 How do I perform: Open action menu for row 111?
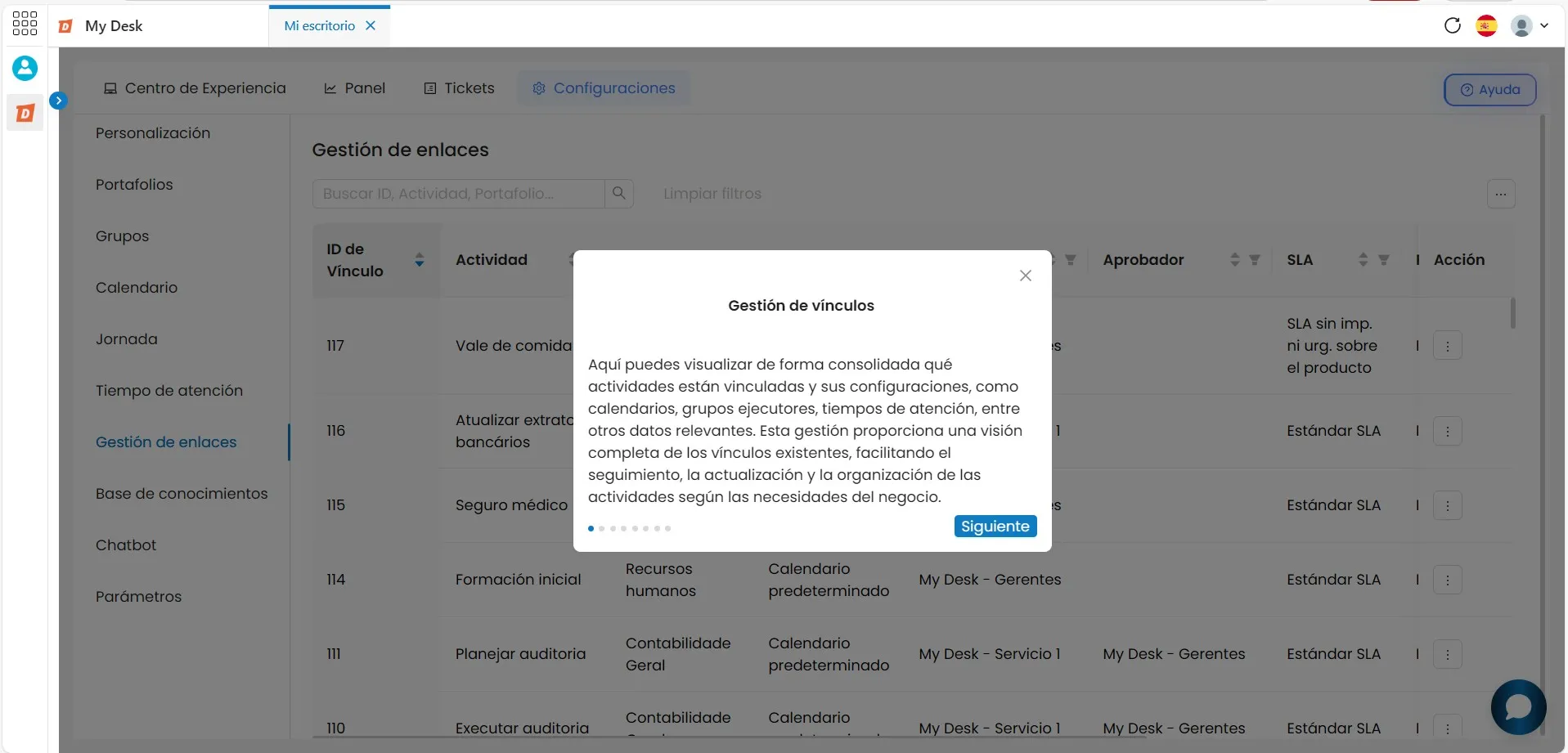(x=1448, y=654)
